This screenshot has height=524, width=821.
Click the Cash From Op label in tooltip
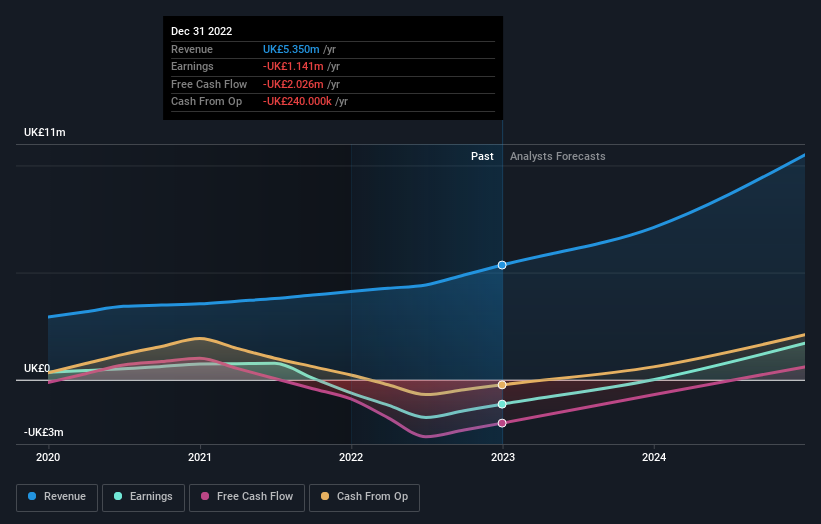click(x=206, y=102)
